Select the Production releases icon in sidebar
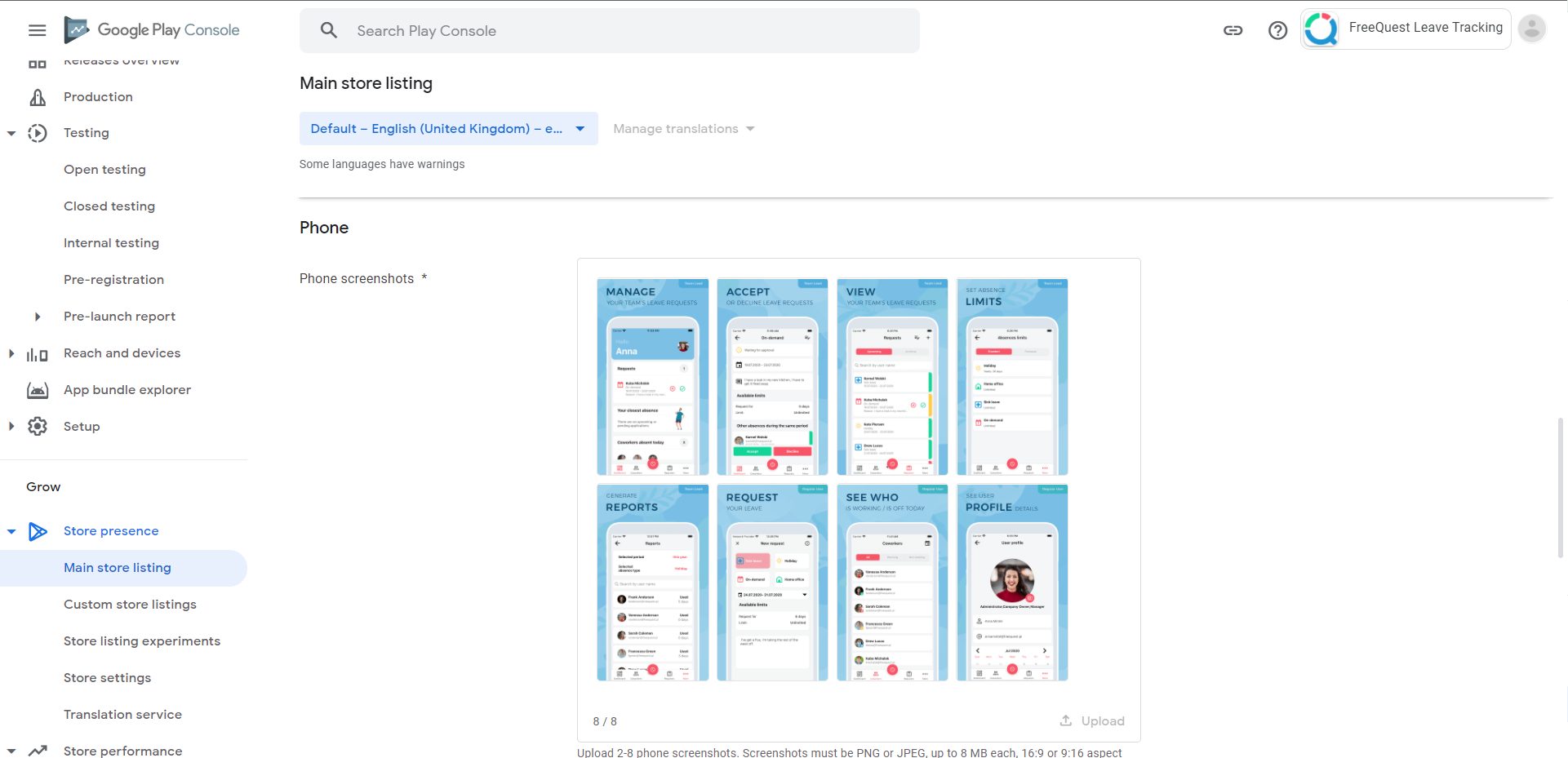 point(38,96)
